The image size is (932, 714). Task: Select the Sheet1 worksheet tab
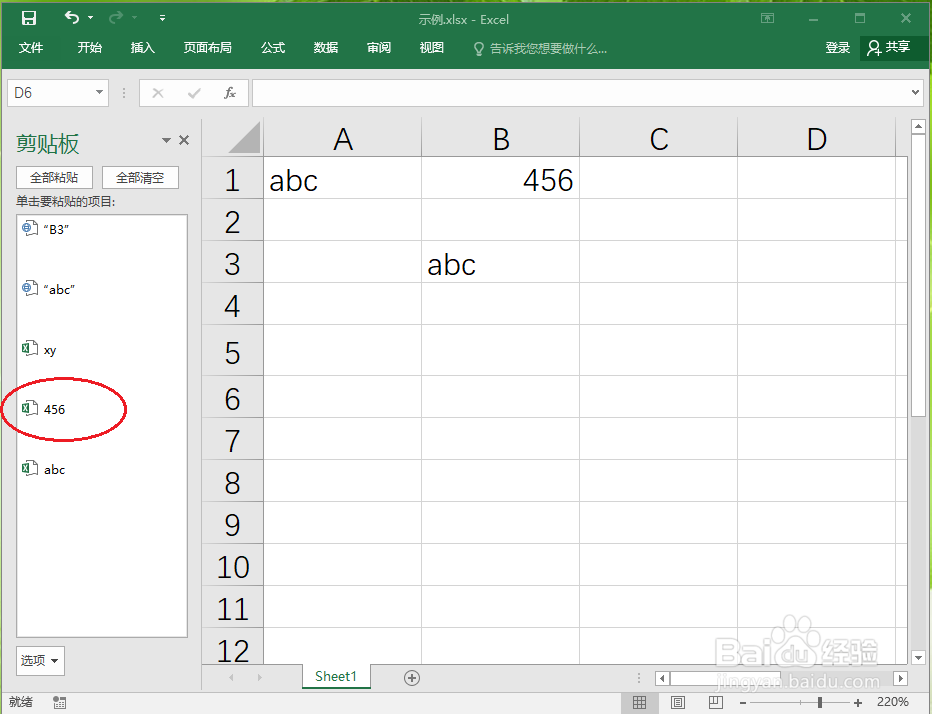point(336,677)
